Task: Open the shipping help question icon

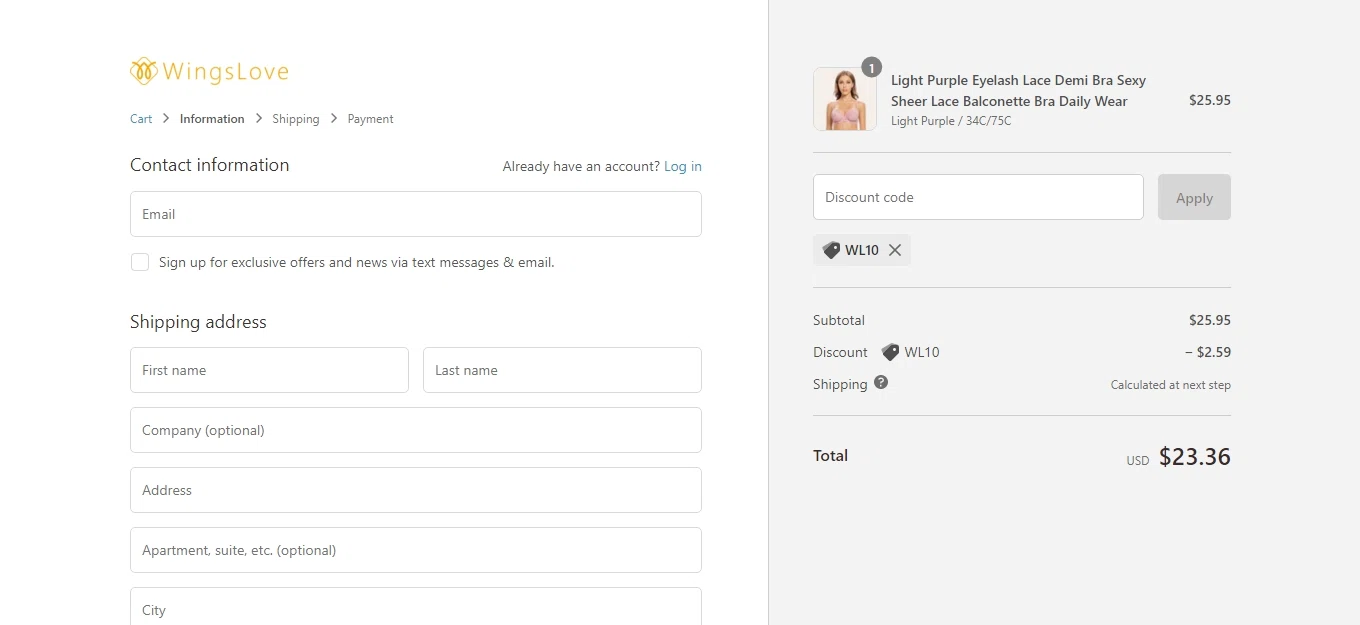Action: pyautogui.click(x=881, y=382)
